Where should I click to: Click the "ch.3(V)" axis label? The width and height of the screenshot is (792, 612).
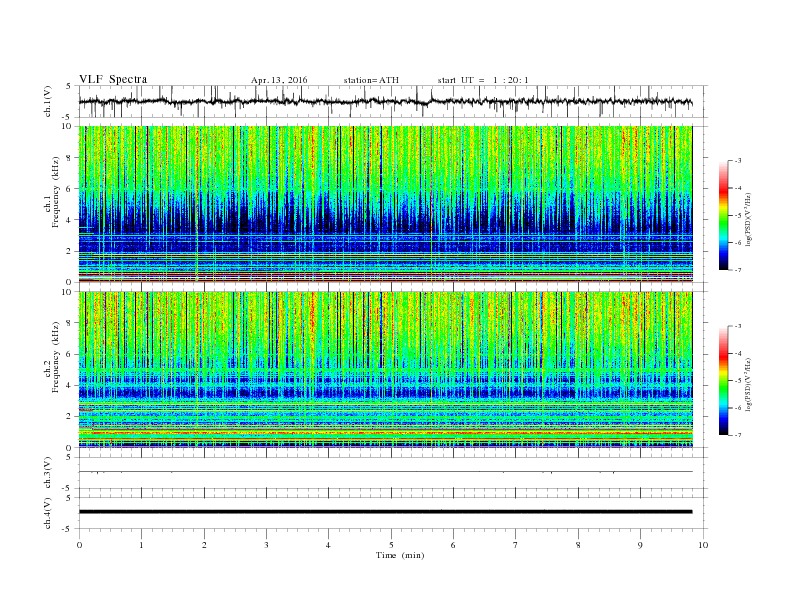[x=48, y=473]
